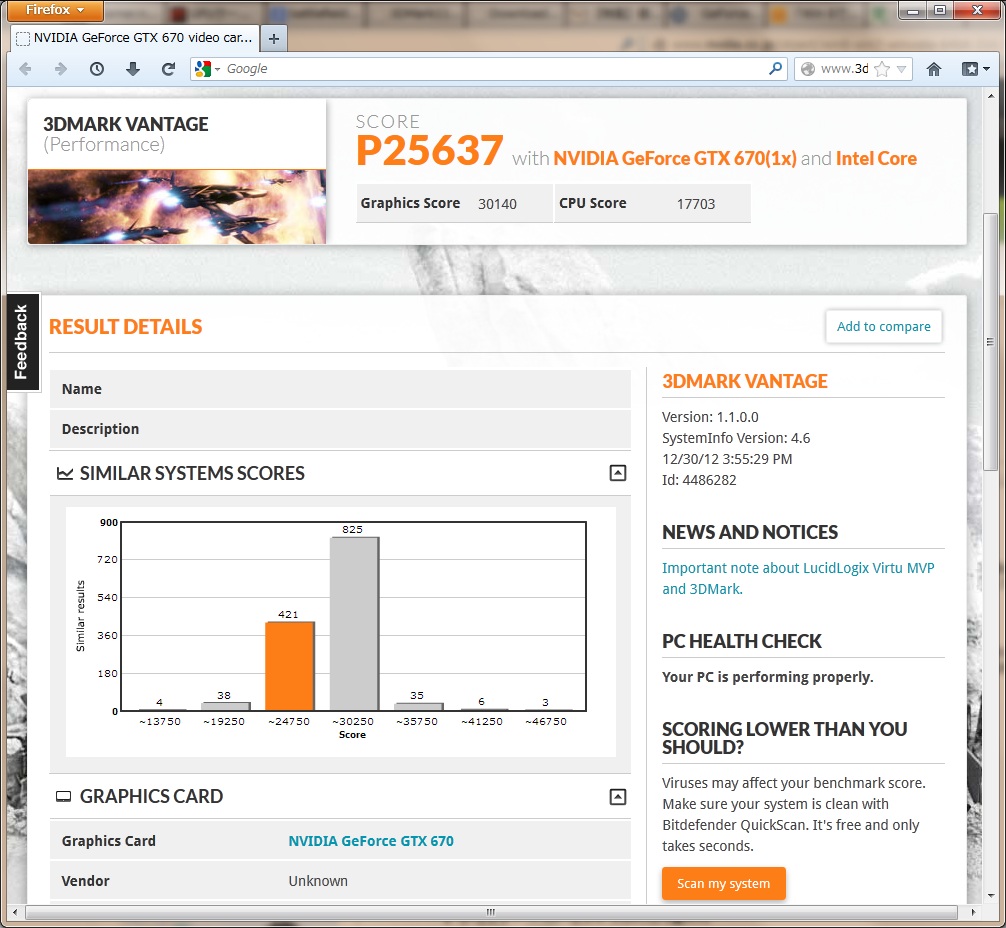This screenshot has height=928, width=1006.
Task: Click the orange ~24750 bar in chart
Action: click(x=290, y=666)
